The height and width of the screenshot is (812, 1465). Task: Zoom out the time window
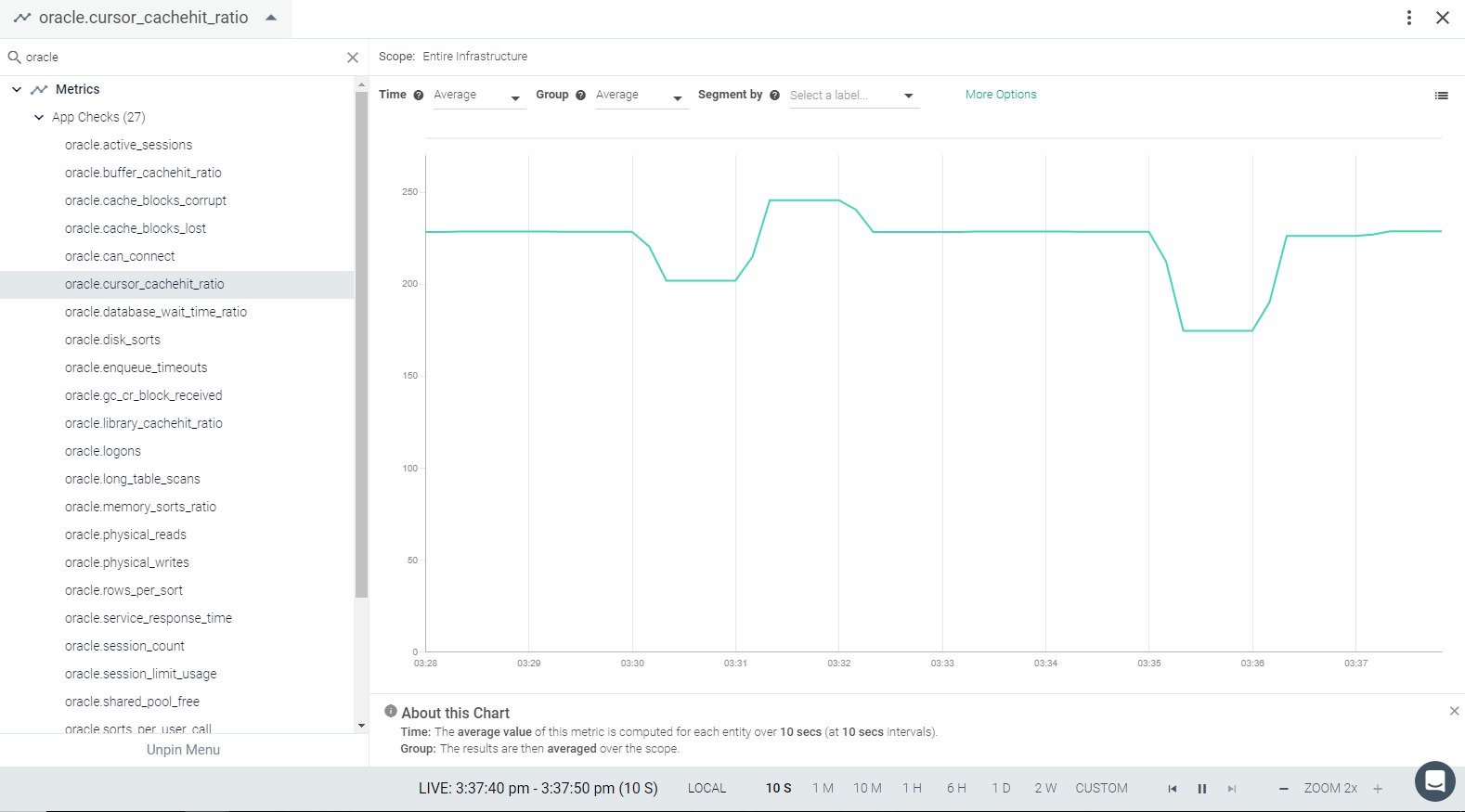(x=1284, y=789)
